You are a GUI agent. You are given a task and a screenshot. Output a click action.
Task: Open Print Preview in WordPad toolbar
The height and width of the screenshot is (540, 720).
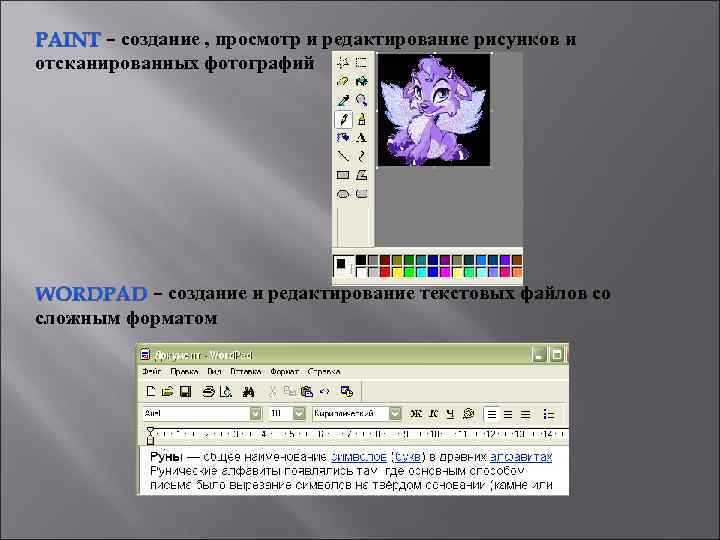coord(226,391)
